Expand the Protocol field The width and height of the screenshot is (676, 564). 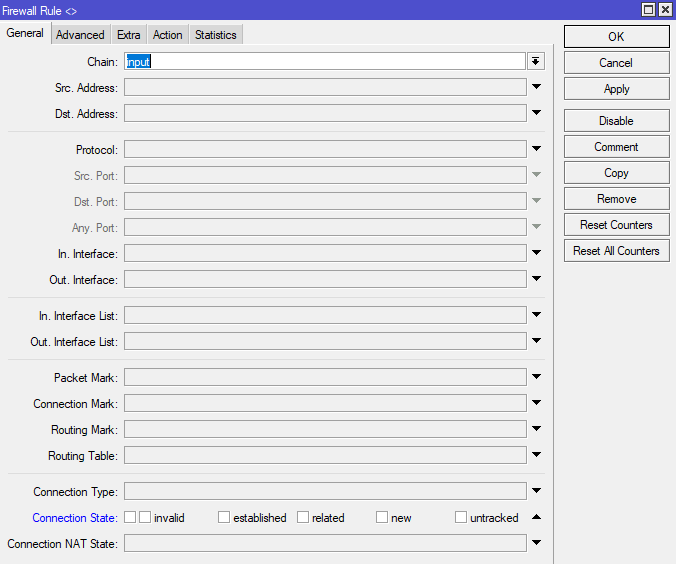(x=537, y=149)
